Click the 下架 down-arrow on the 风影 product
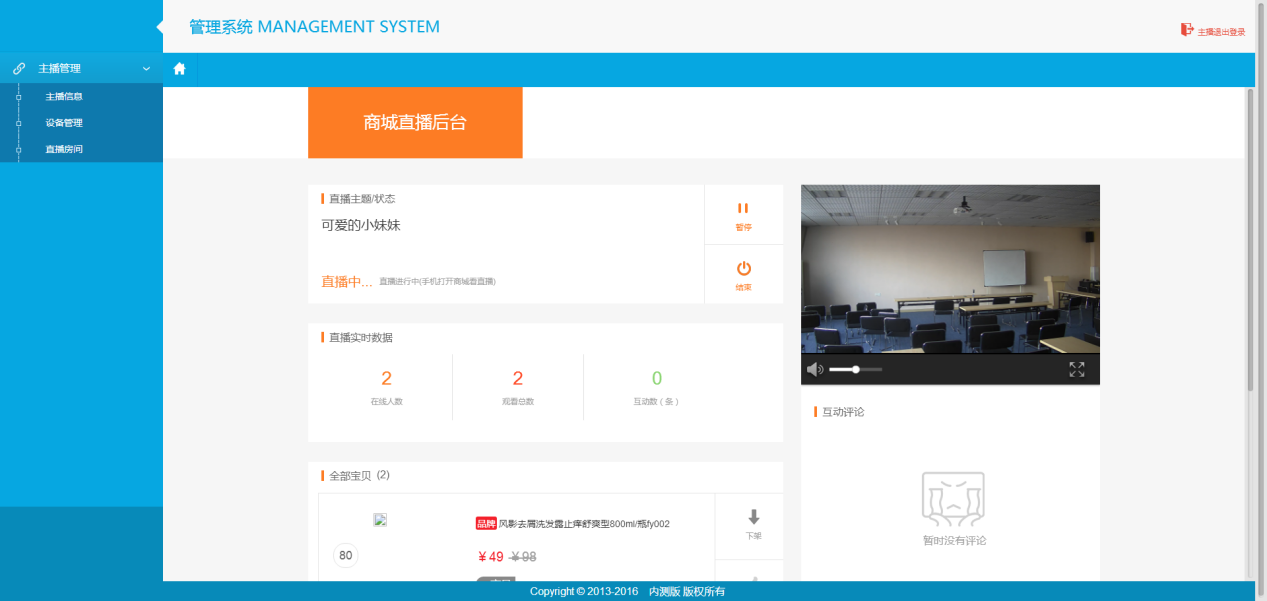This screenshot has height=601, width=1267. pyautogui.click(x=754, y=517)
